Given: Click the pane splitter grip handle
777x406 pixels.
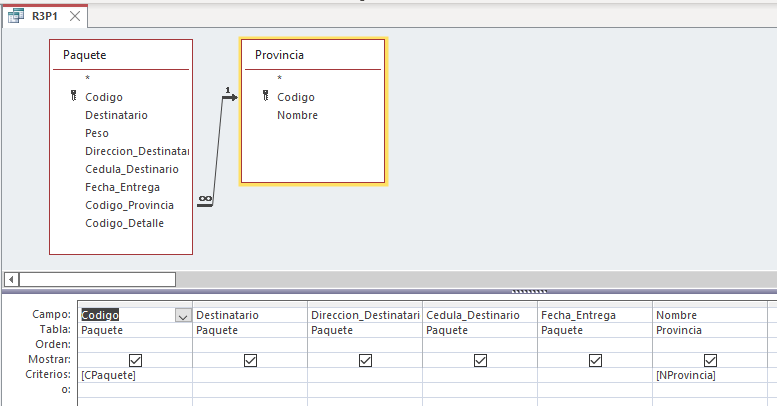Looking at the screenshot, I should point(529,291).
